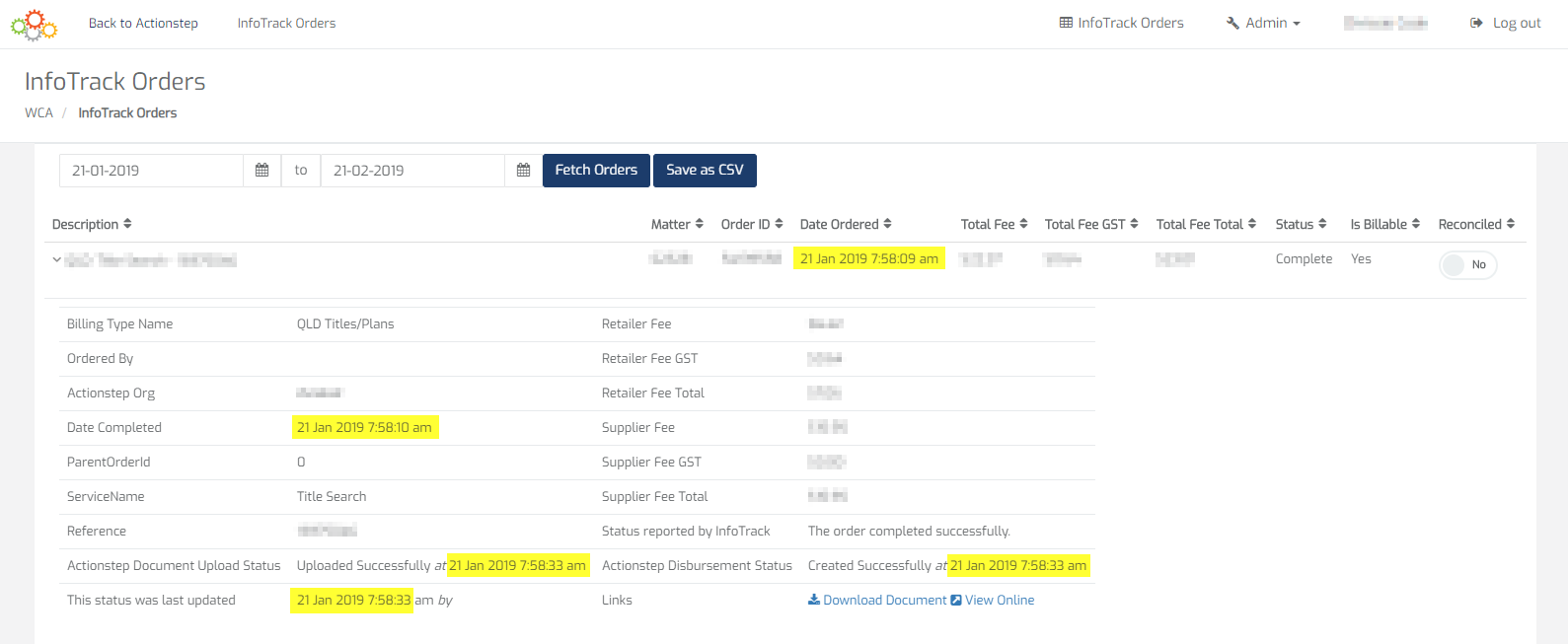Click Date Ordered column header text
Screen dimensions: 1568x644
pos(839,224)
